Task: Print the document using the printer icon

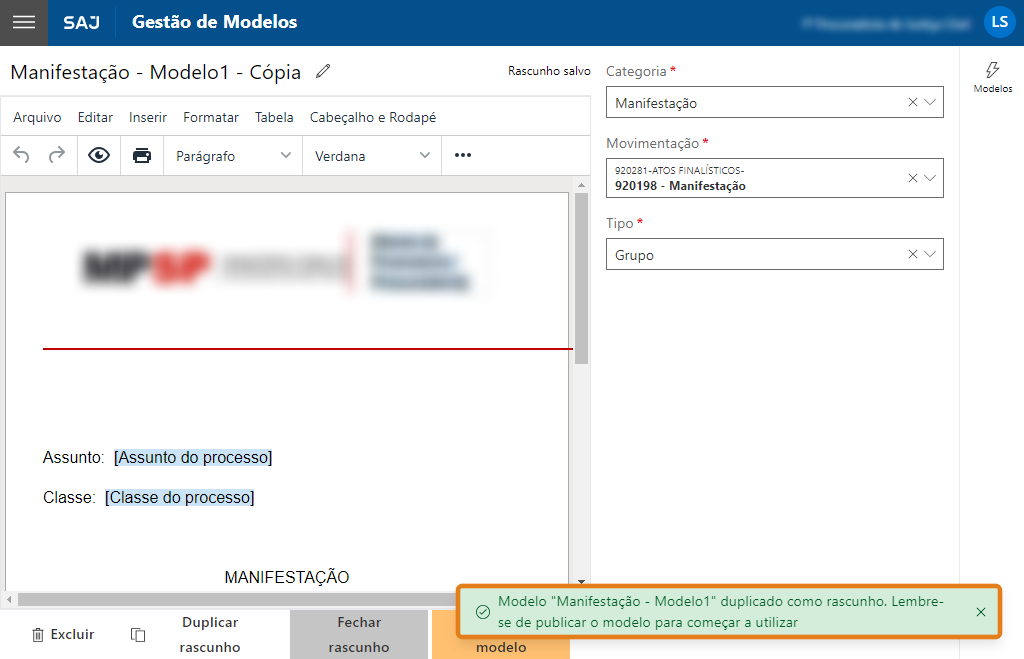Action: click(x=139, y=155)
